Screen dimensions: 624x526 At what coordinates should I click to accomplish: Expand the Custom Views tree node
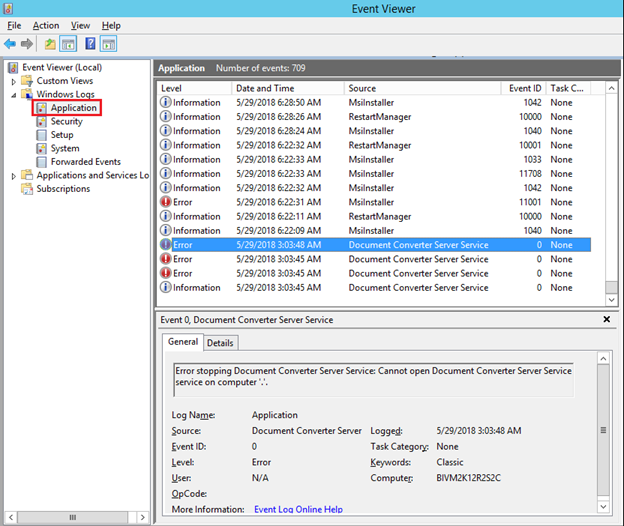[14, 82]
